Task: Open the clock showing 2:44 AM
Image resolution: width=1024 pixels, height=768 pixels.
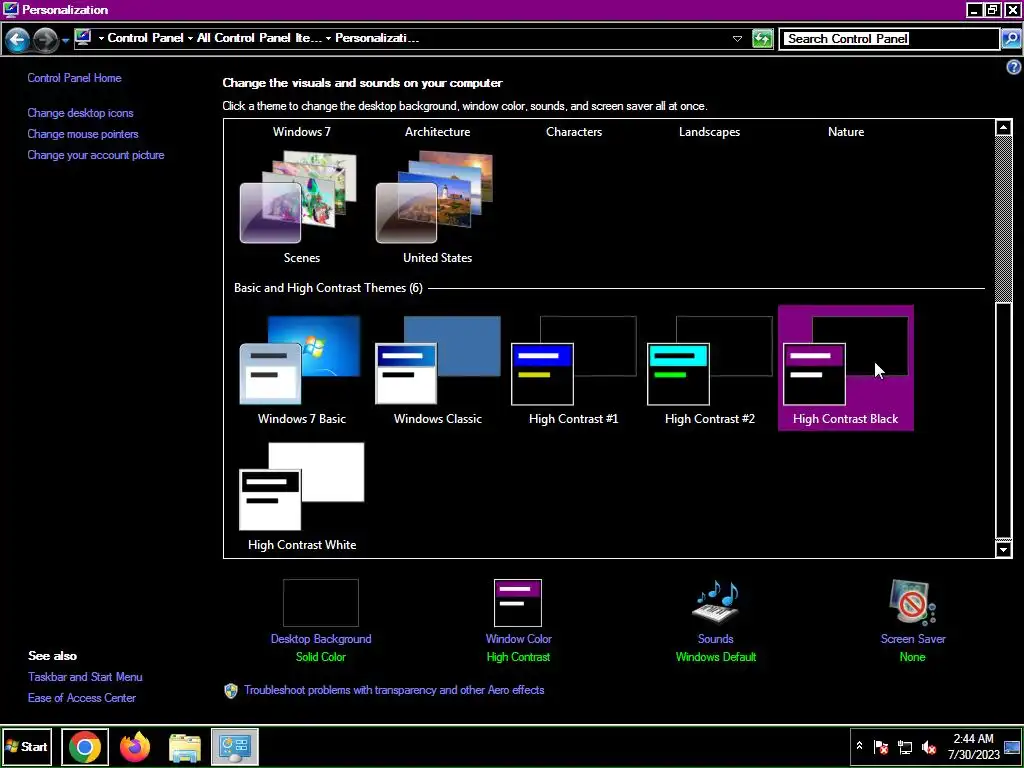Action: [x=973, y=746]
